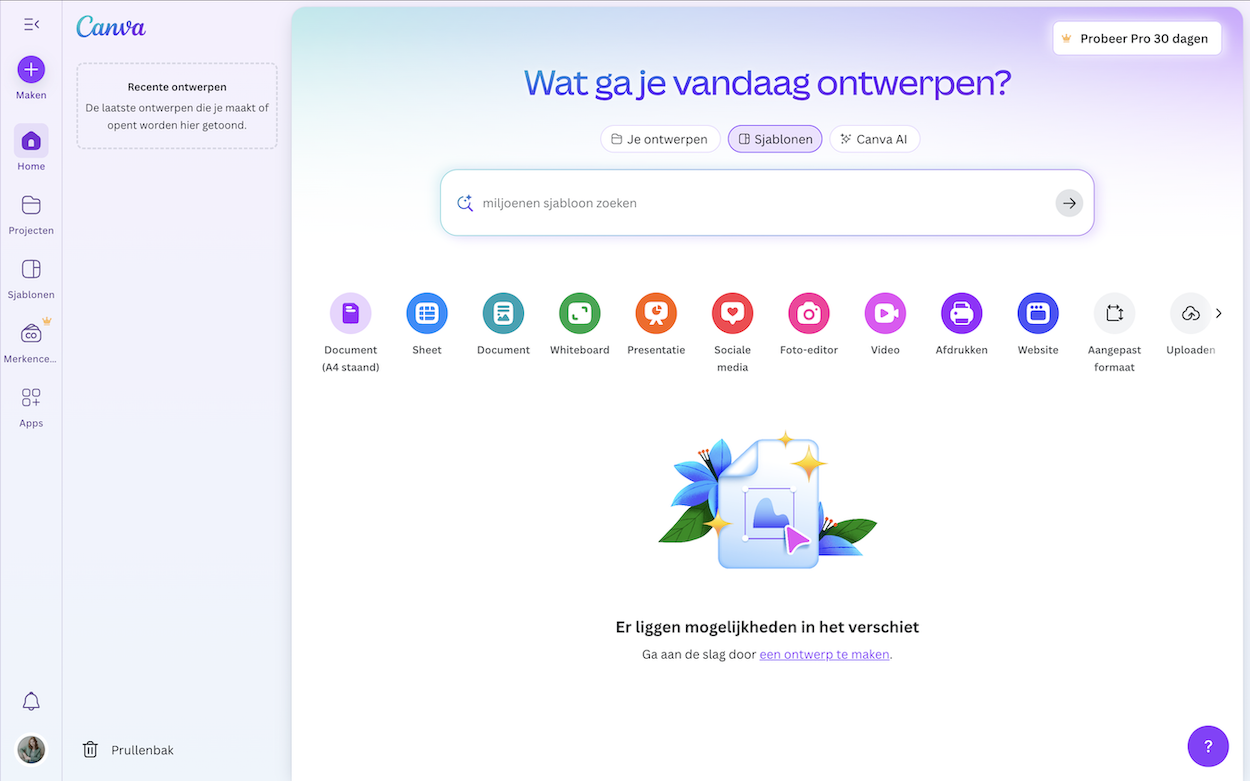Image resolution: width=1250 pixels, height=781 pixels.
Task: Toggle the Sjablonen search filter
Action: tap(775, 139)
